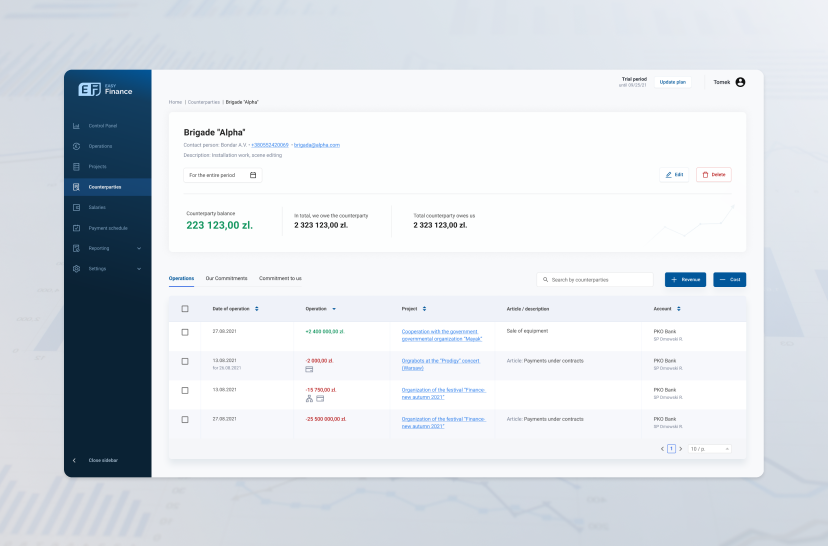This screenshot has width=828, height=546.
Task: Expand the Settings sidebar submenu
Action: [x=139, y=269]
